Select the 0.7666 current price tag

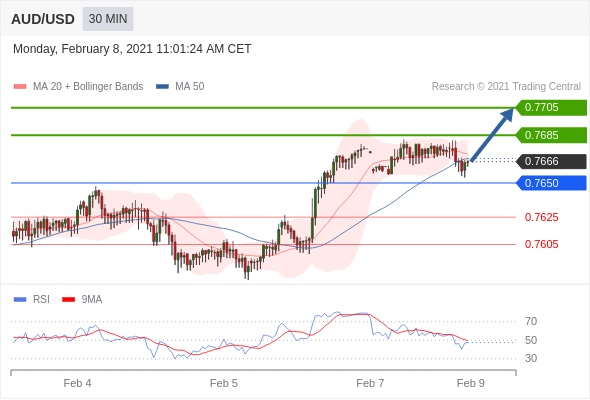(551, 161)
